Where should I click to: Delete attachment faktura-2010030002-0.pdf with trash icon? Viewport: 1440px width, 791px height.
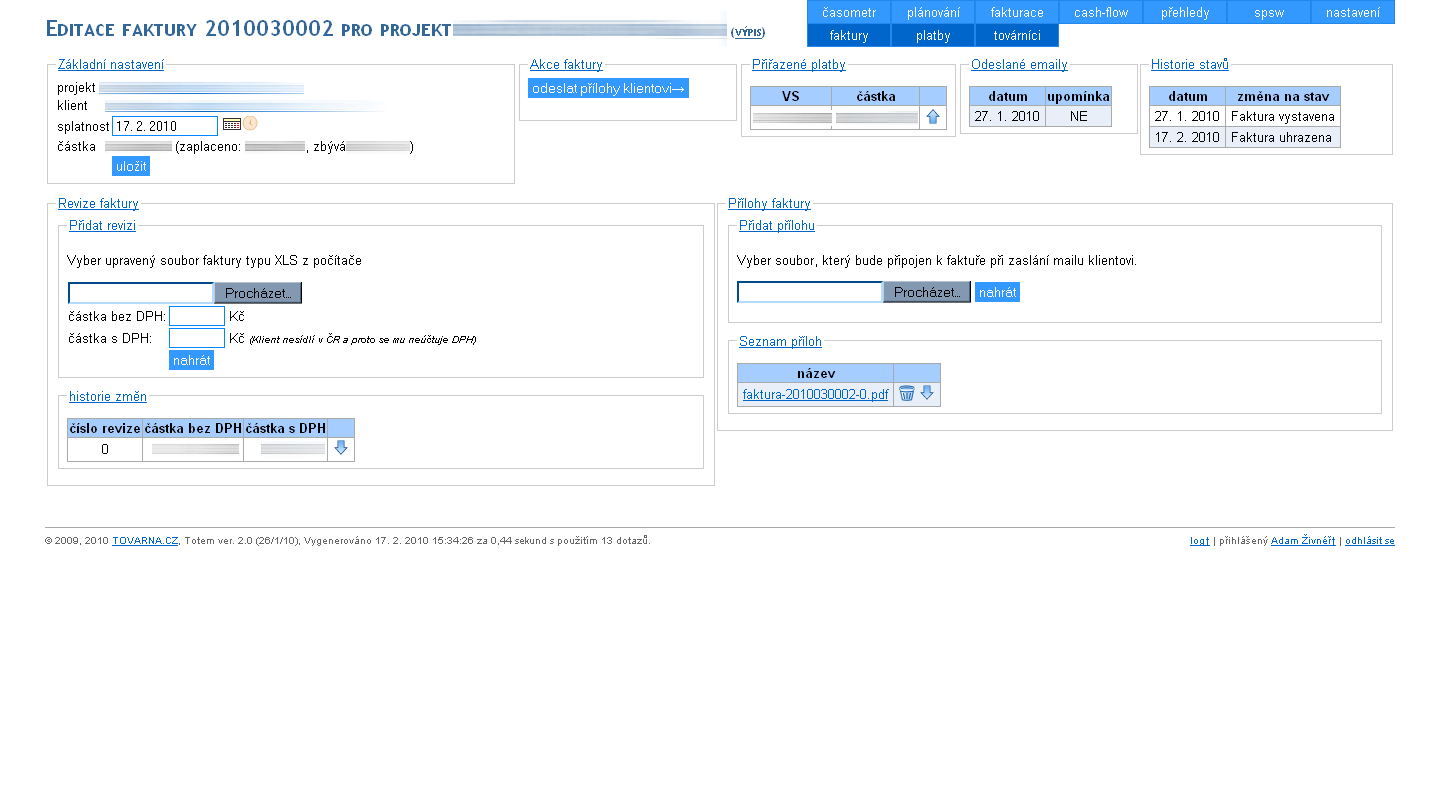[x=907, y=394]
